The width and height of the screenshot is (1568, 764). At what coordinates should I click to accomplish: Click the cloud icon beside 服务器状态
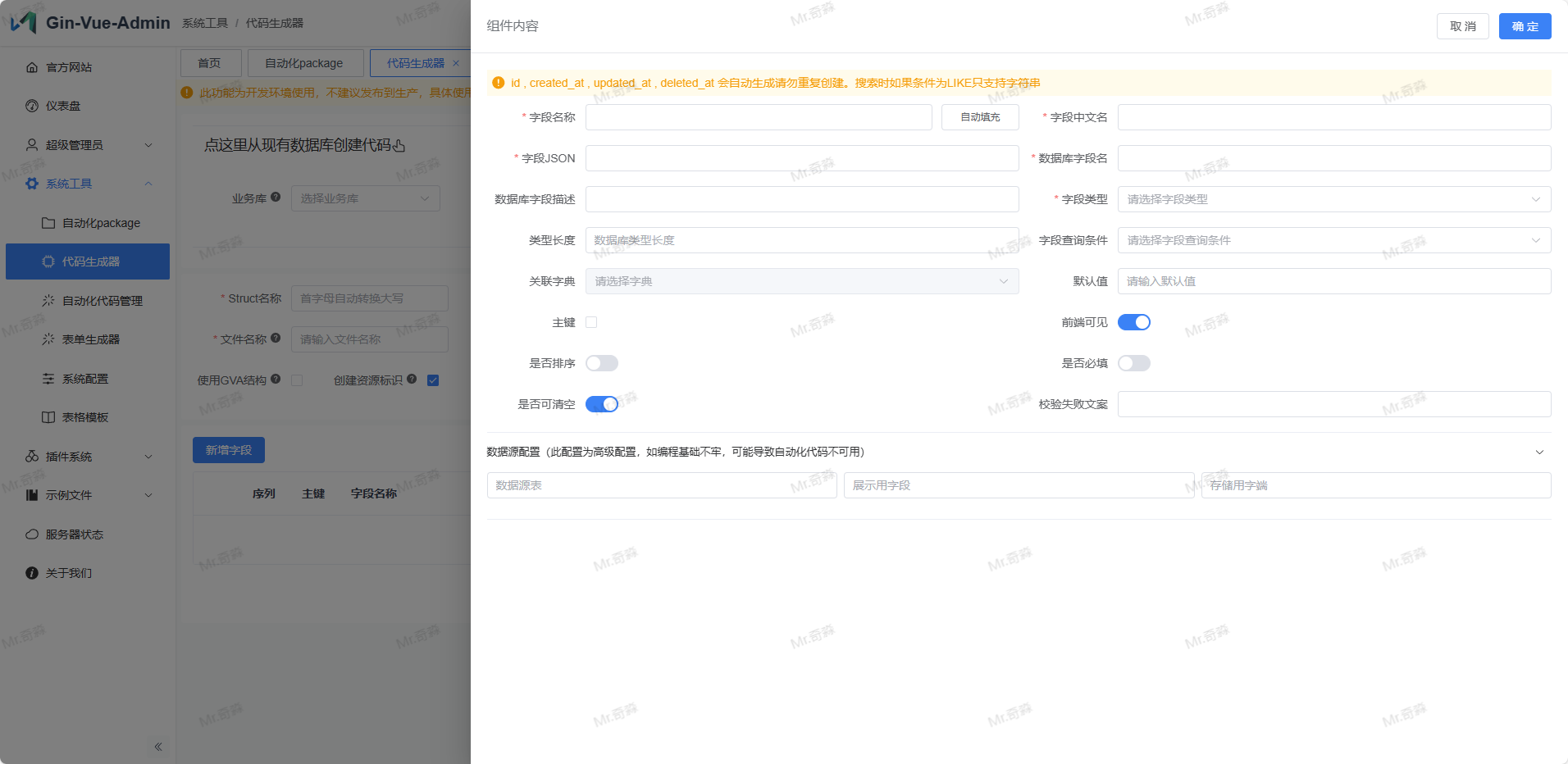click(32, 534)
